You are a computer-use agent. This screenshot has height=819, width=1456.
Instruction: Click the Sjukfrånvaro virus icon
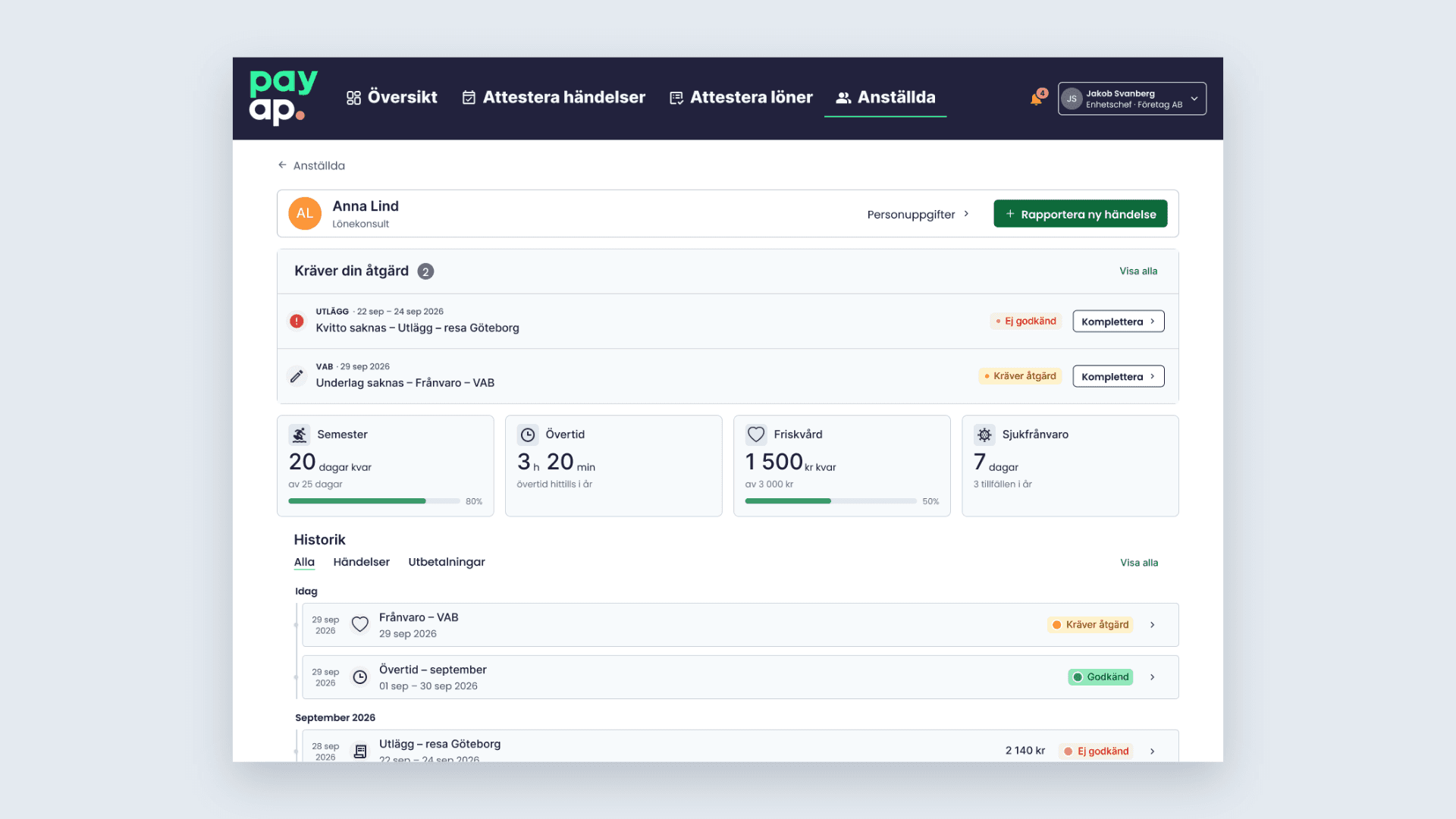tap(984, 435)
